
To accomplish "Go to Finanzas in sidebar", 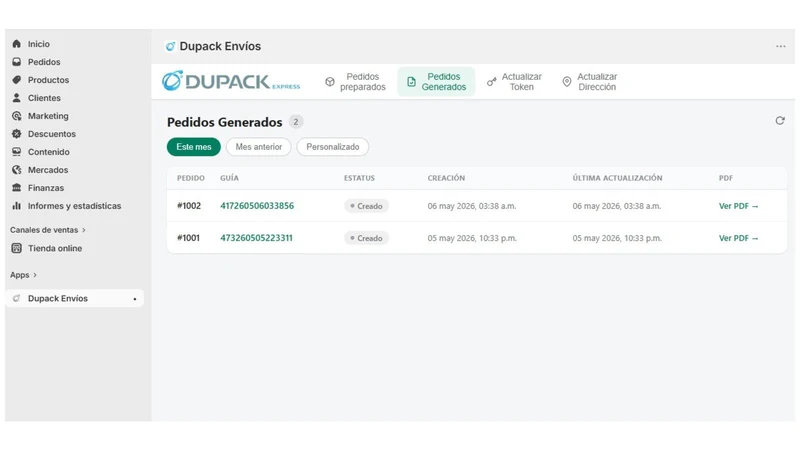I will tap(46, 188).
